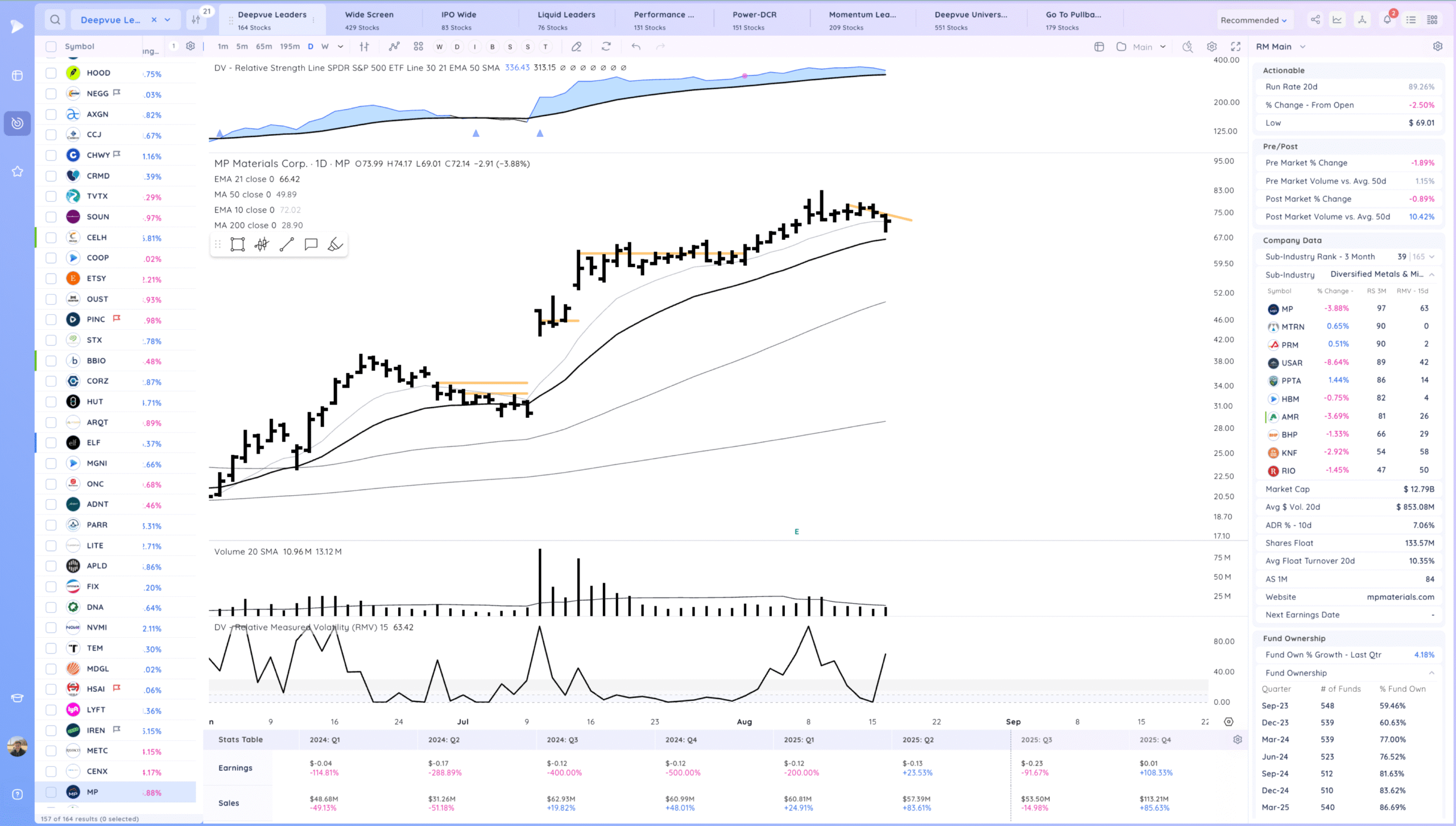Collapse the Fund Ownership table chevron
Image resolution: width=1456 pixels, height=826 pixels.
click(1432, 673)
